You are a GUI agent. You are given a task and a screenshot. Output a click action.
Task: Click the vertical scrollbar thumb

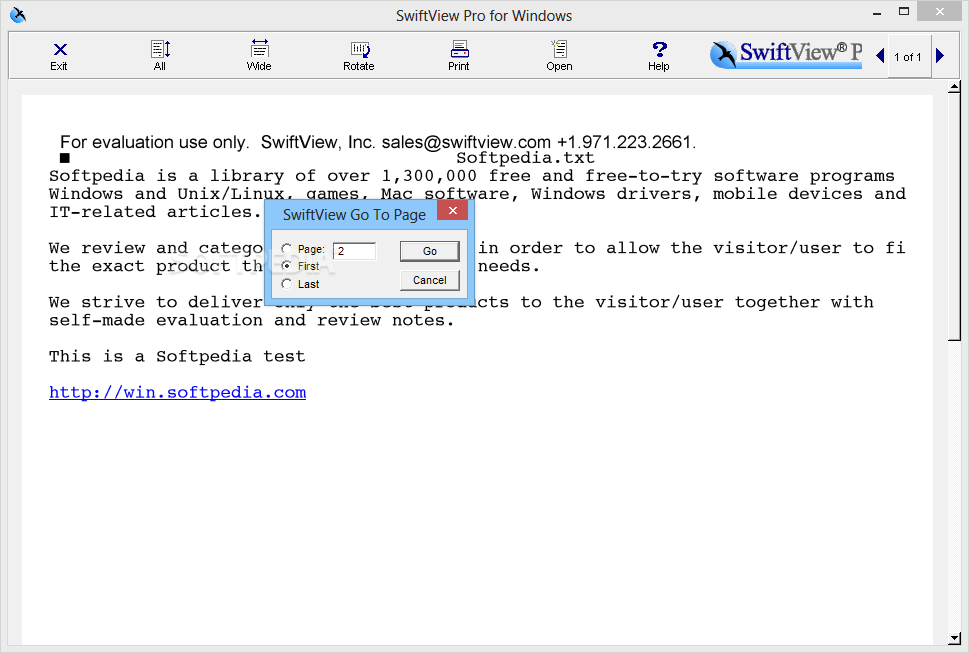[955, 217]
